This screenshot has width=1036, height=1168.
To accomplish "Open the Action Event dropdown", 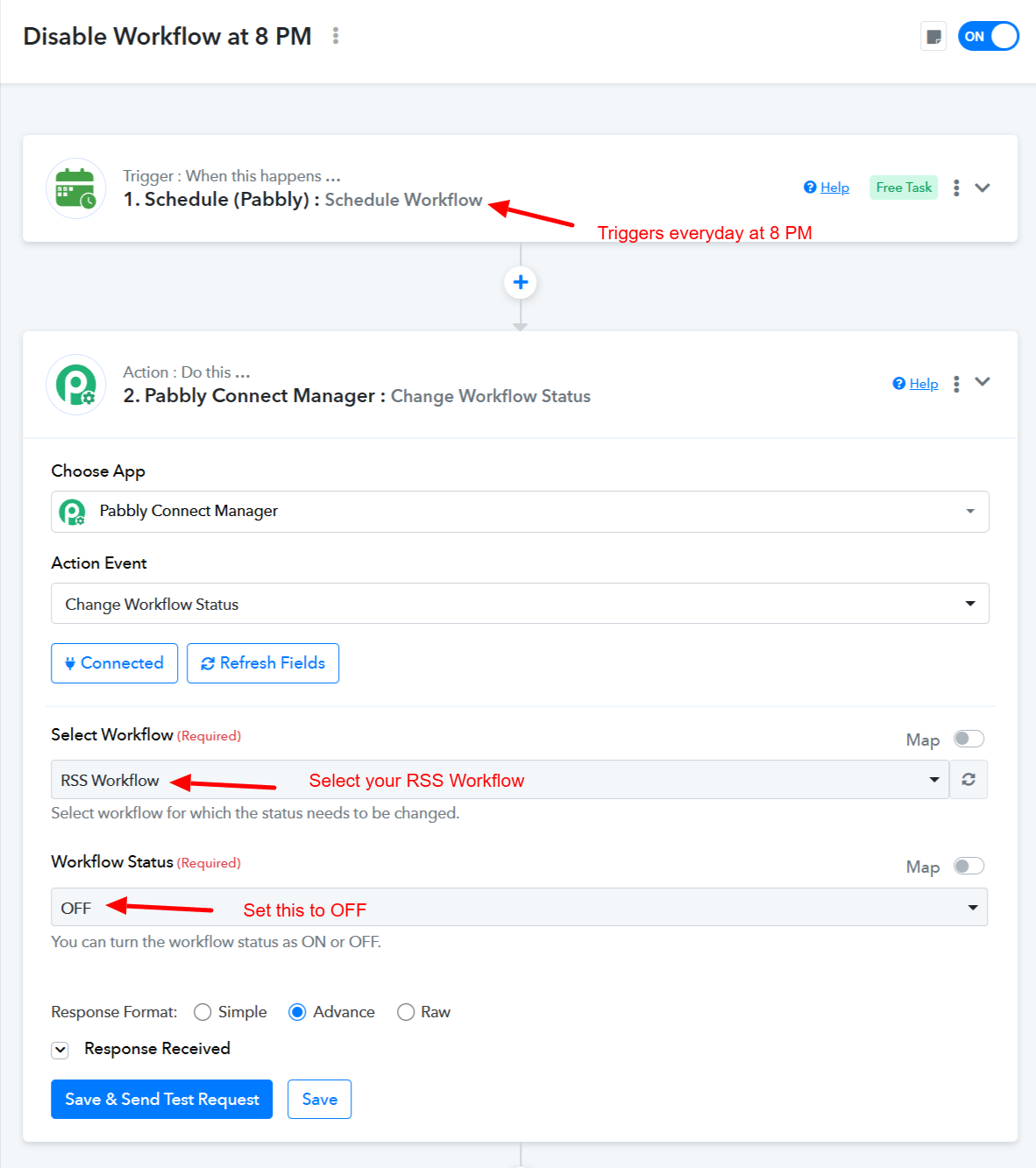I will (x=520, y=604).
